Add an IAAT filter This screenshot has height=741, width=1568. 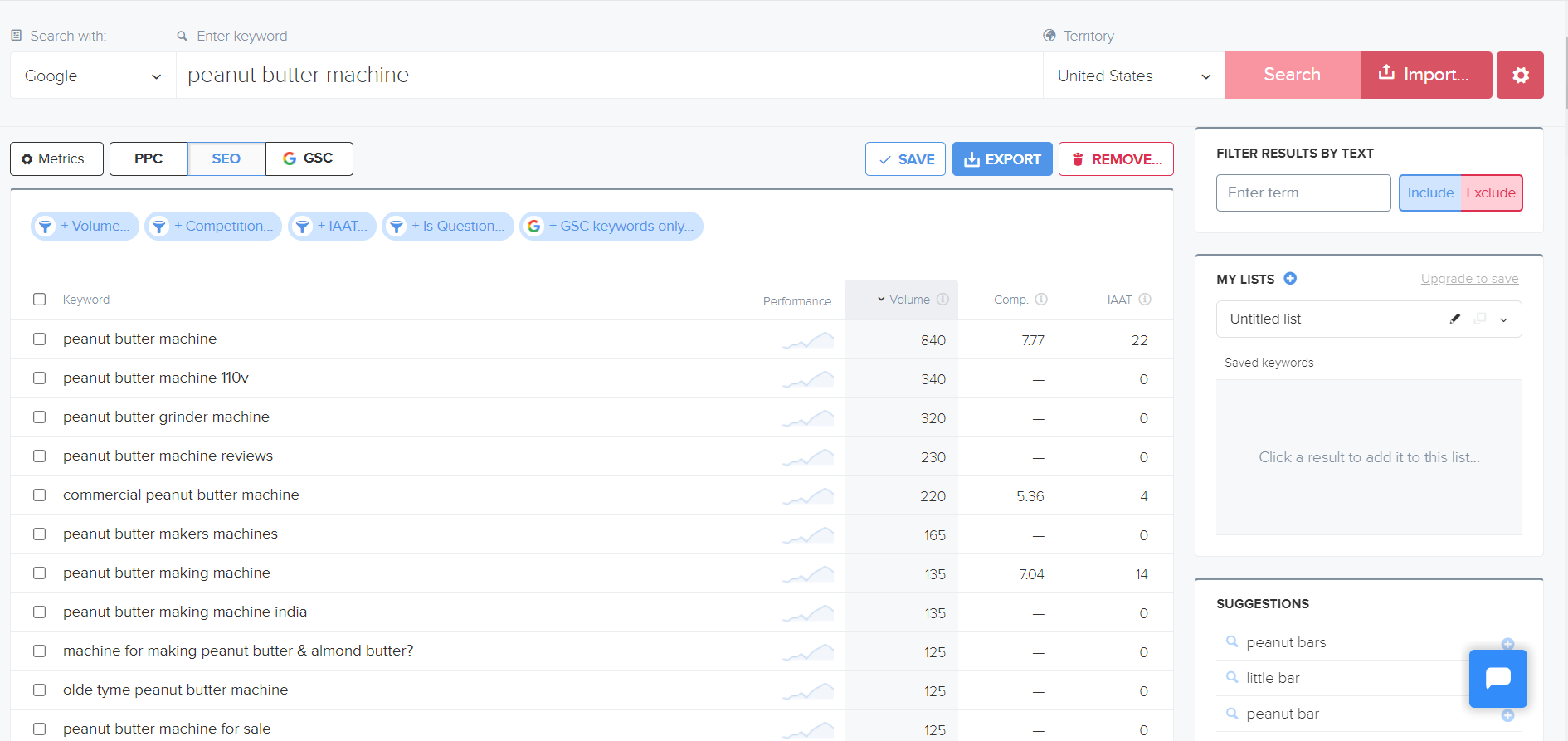pyautogui.click(x=332, y=226)
